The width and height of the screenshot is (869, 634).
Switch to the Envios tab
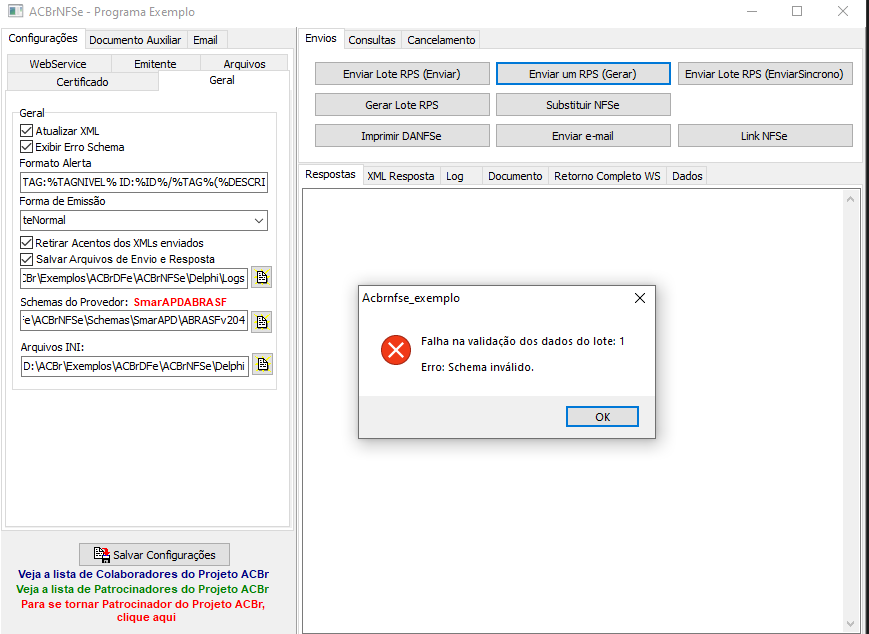click(x=321, y=38)
